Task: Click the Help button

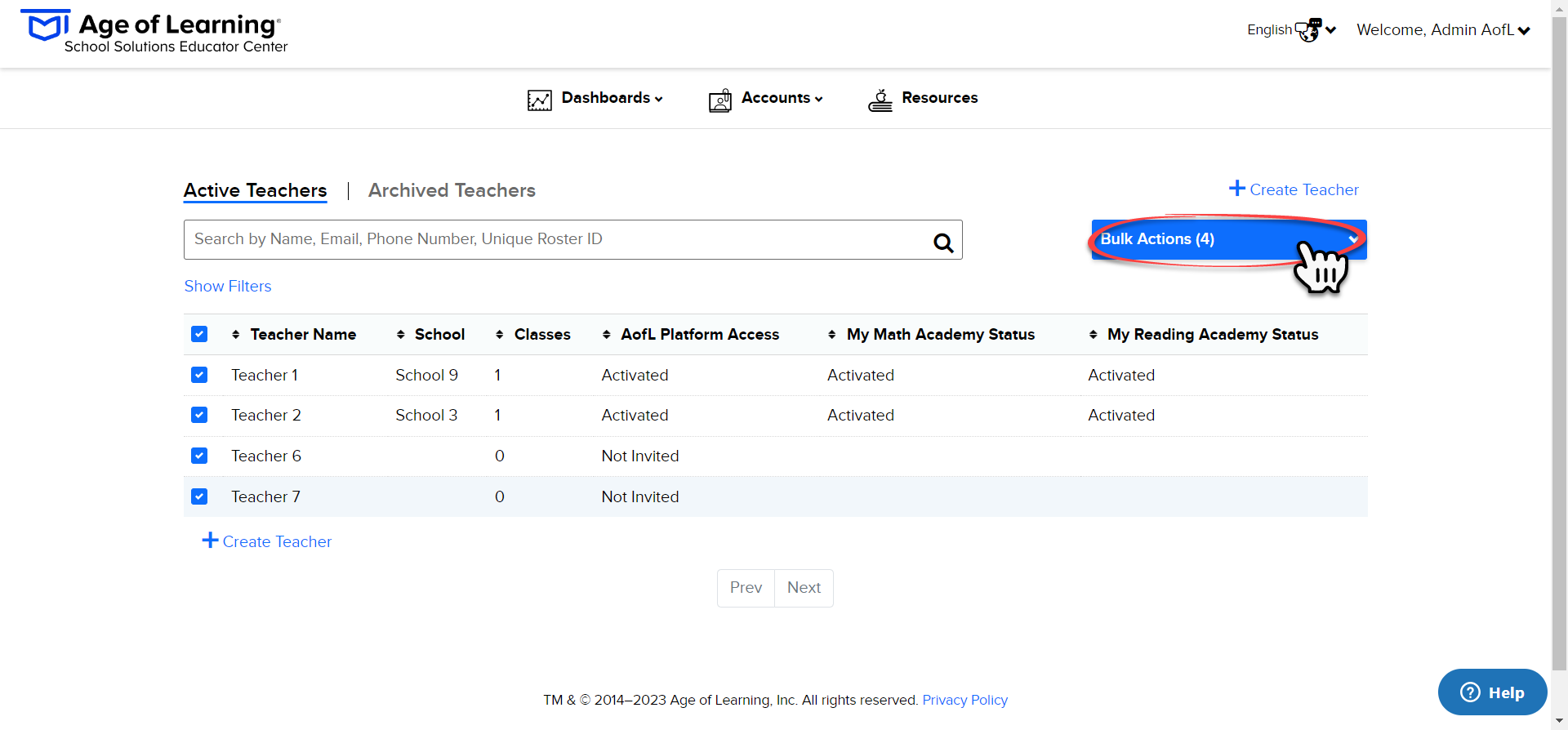Action: pos(1493,692)
